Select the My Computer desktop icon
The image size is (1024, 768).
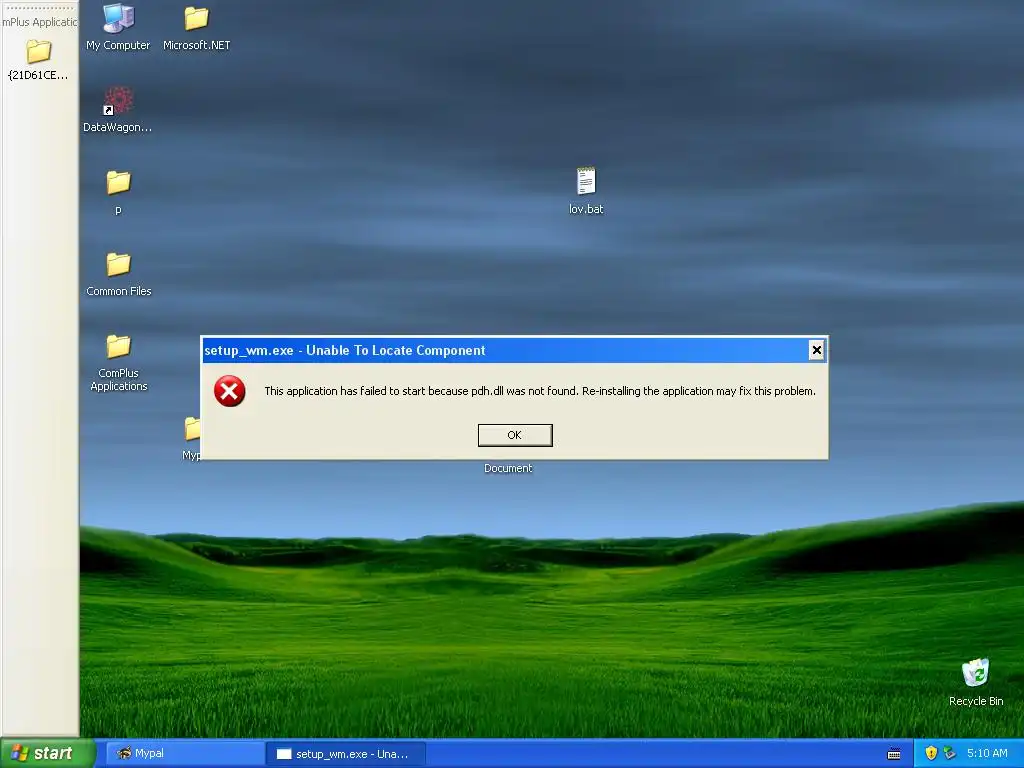coord(118,27)
